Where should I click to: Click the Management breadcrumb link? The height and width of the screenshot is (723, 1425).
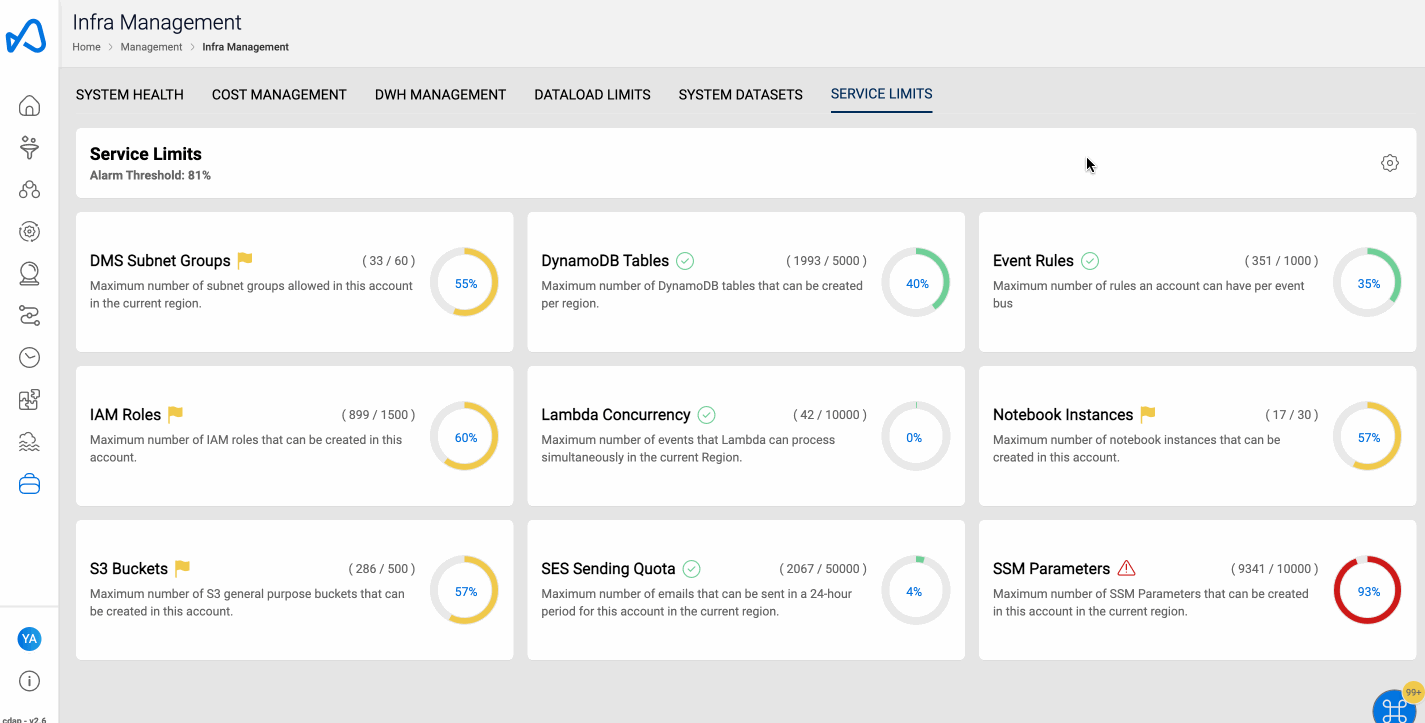(x=152, y=47)
